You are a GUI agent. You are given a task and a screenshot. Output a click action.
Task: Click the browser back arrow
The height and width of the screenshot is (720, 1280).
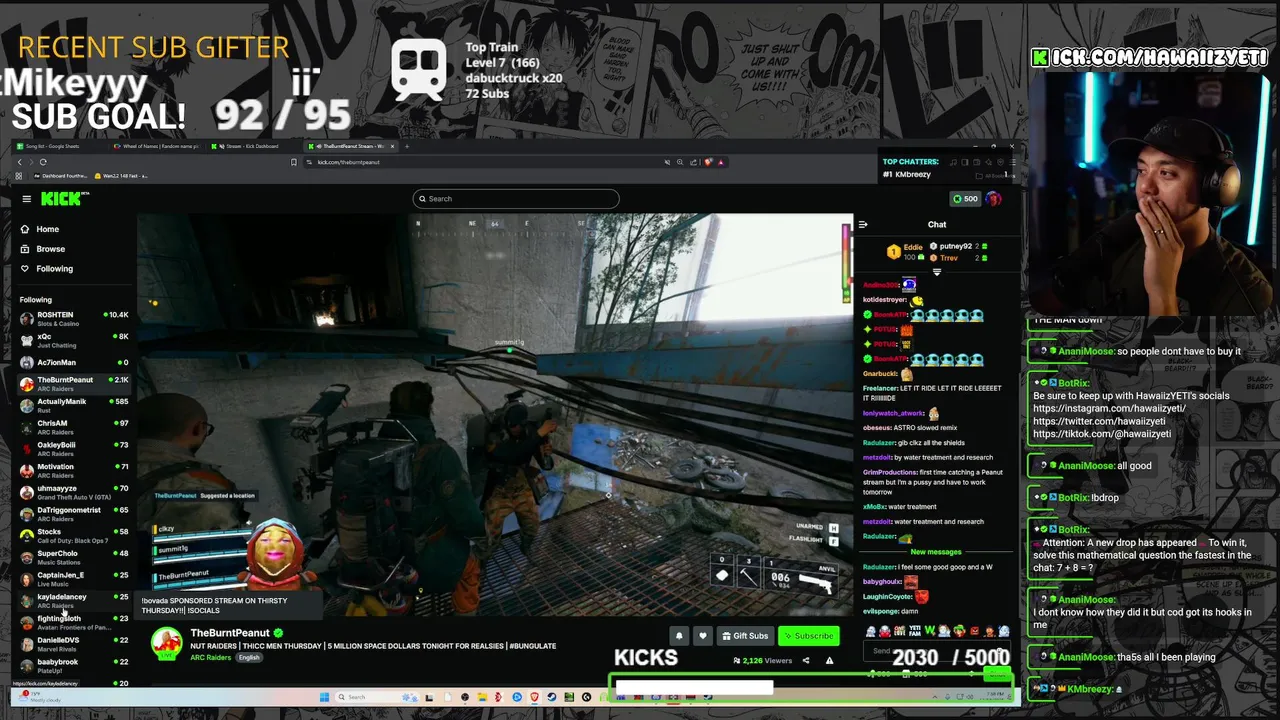pyautogui.click(x=19, y=162)
